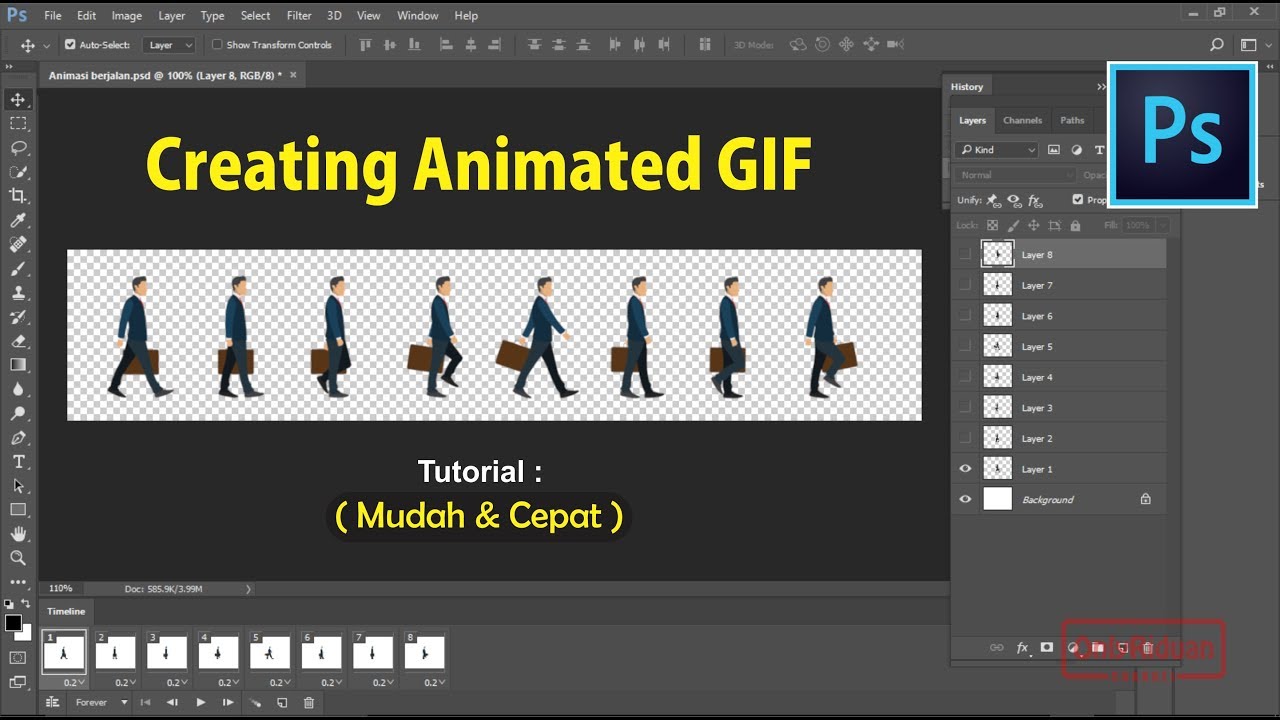Open the Kind filter dropdown

pyautogui.click(x=997, y=150)
